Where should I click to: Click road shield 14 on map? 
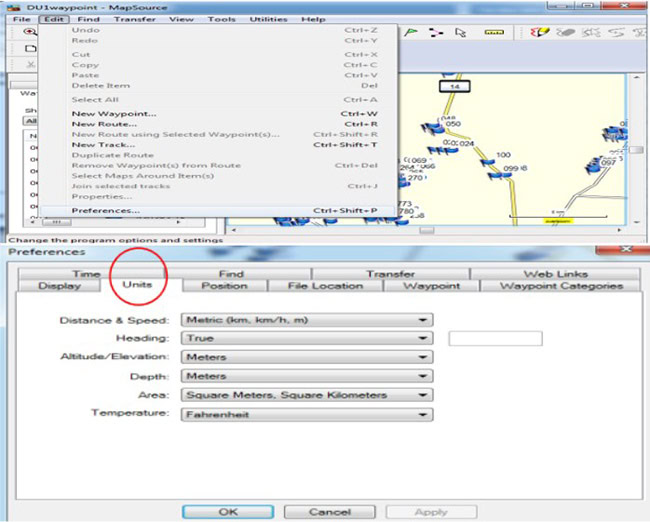click(455, 87)
